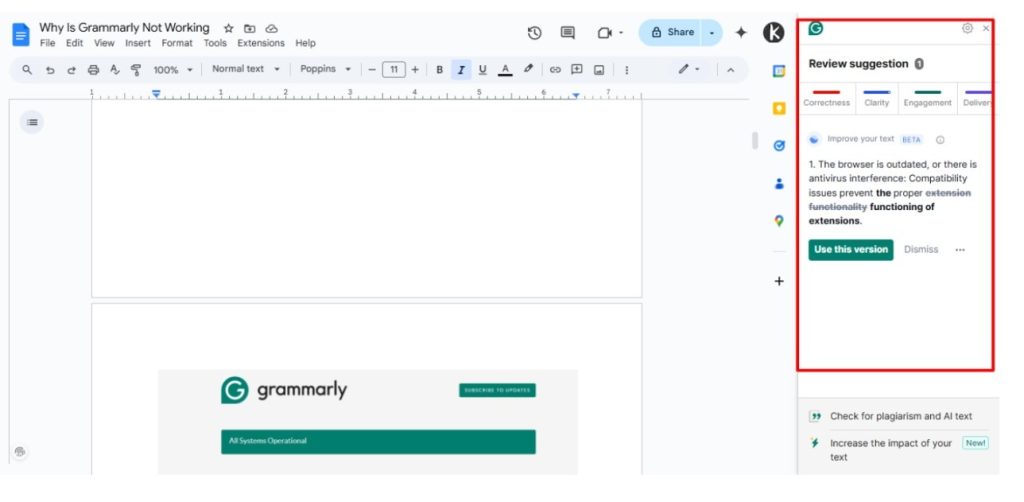Open the Edit menu
Image resolution: width=1024 pixels, height=502 pixels.
click(74, 43)
